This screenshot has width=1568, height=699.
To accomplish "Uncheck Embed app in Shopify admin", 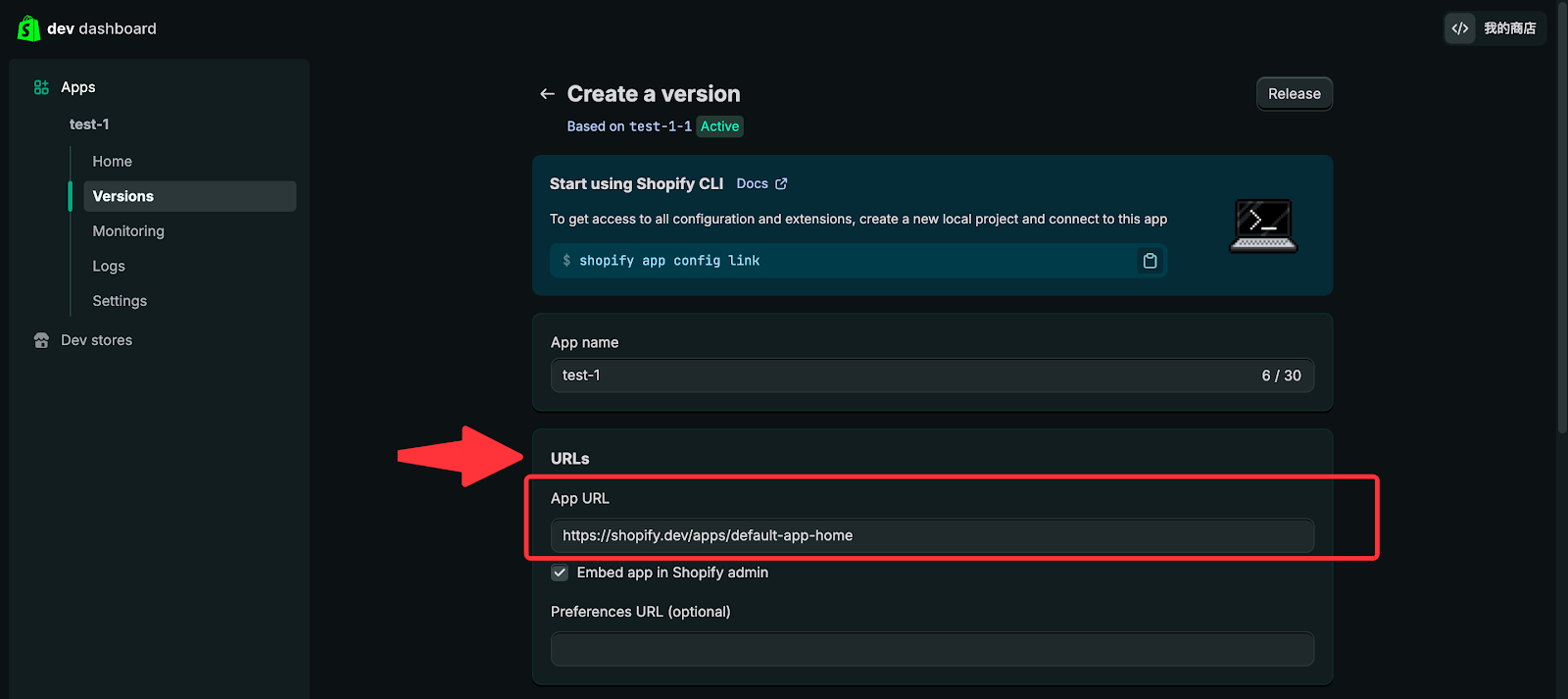I will (x=560, y=573).
